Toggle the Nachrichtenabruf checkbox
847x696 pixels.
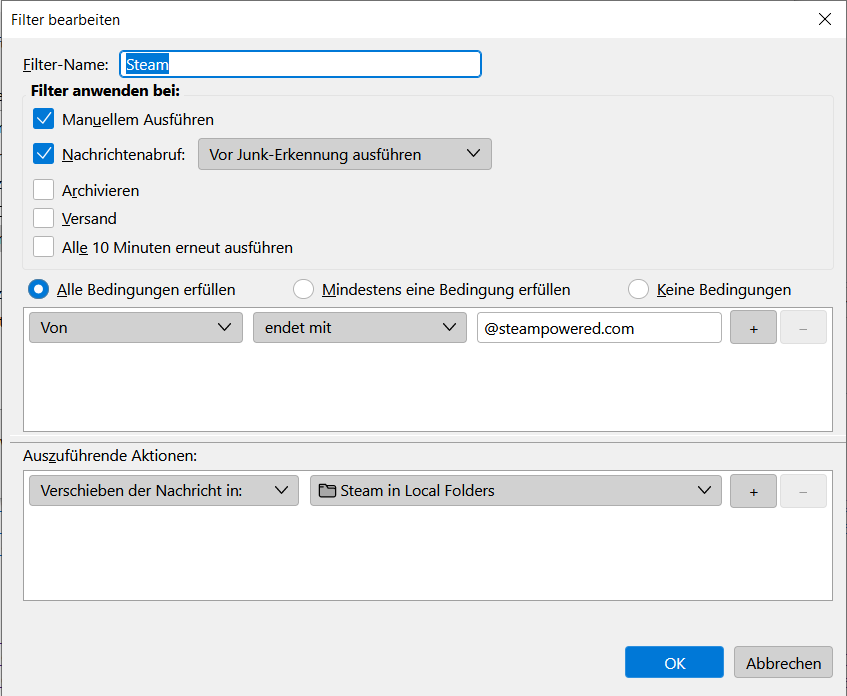click(x=43, y=154)
